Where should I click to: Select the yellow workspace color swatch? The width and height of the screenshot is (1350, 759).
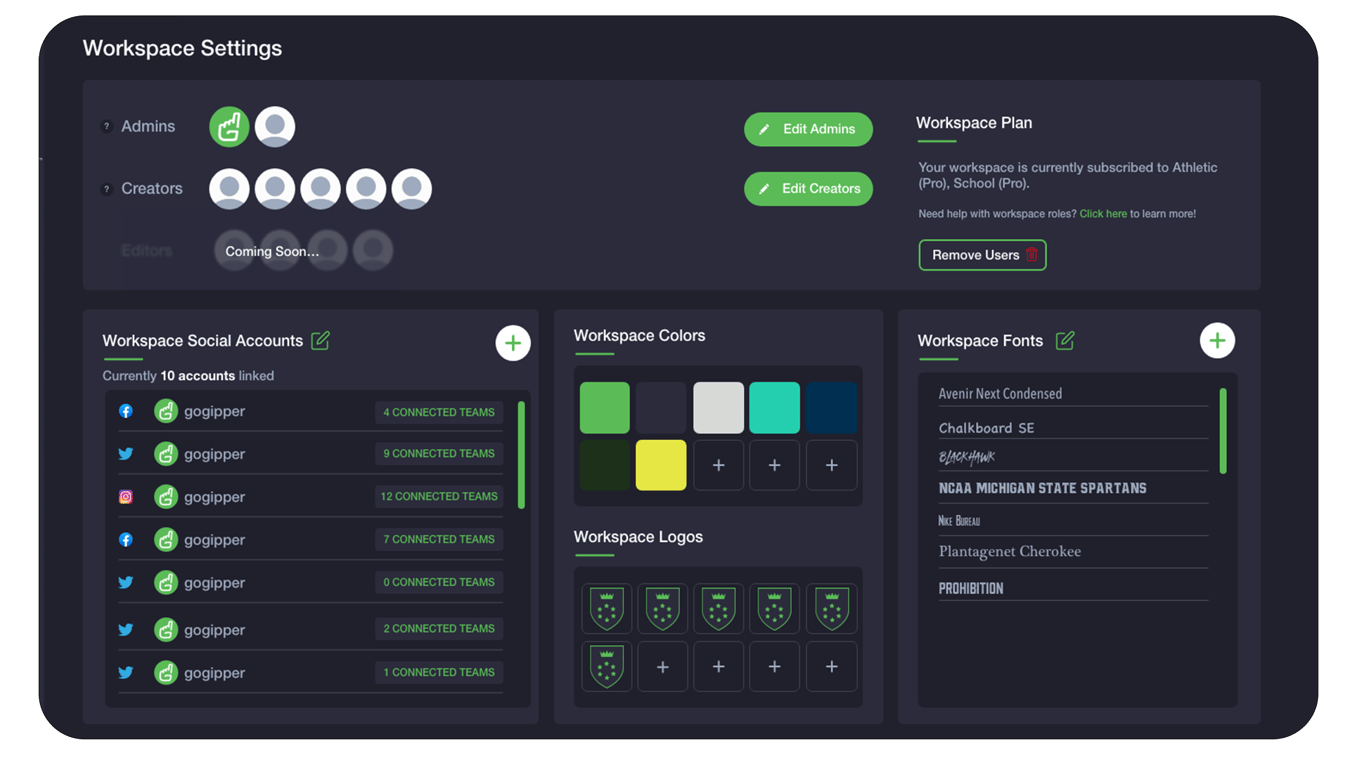(x=662, y=464)
